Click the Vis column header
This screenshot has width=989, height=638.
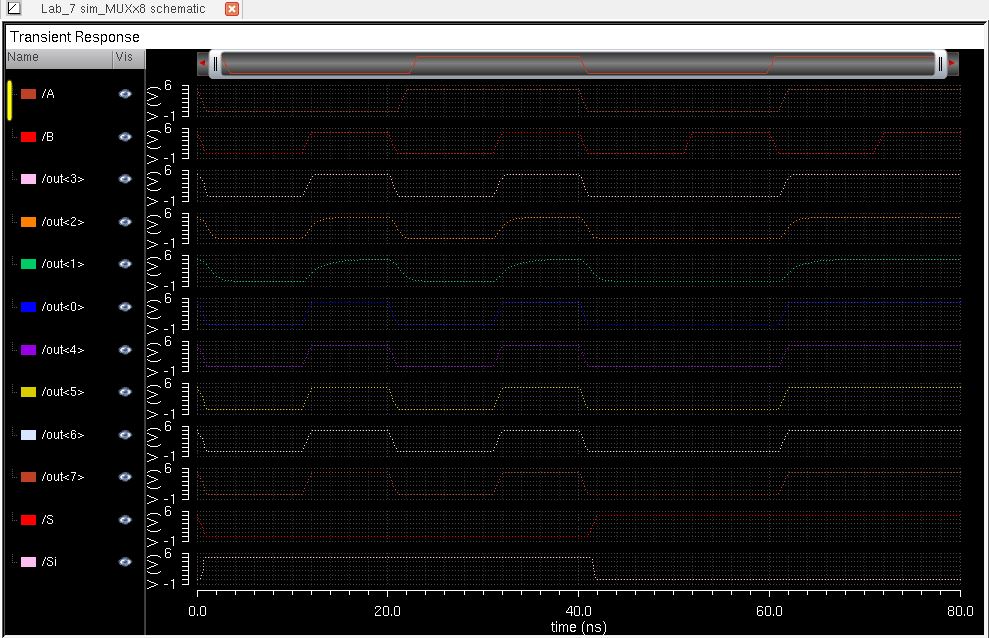(129, 57)
